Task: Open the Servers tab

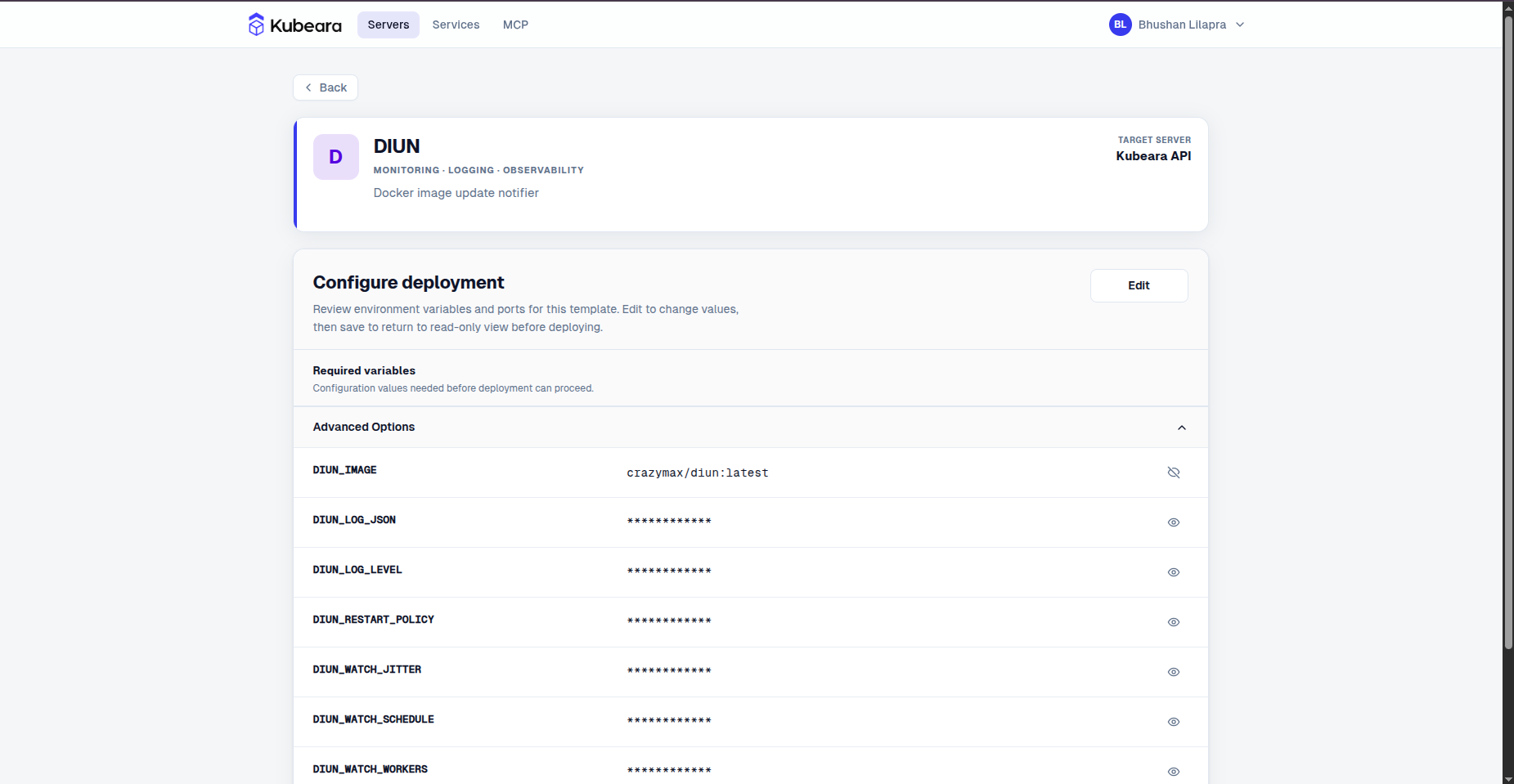Action: tap(389, 25)
